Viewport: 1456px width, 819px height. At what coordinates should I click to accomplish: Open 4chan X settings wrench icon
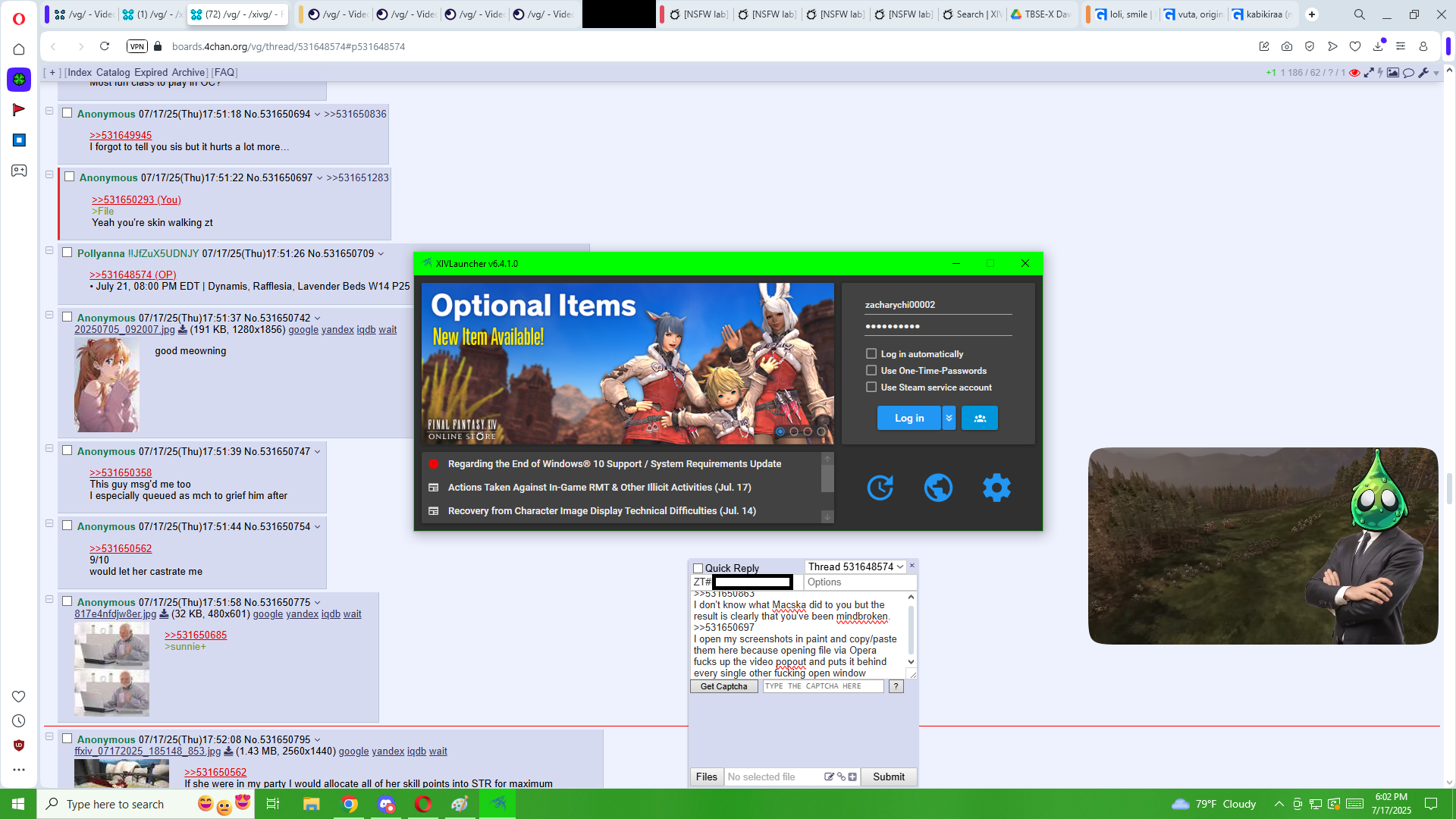(x=1423, y=73)
